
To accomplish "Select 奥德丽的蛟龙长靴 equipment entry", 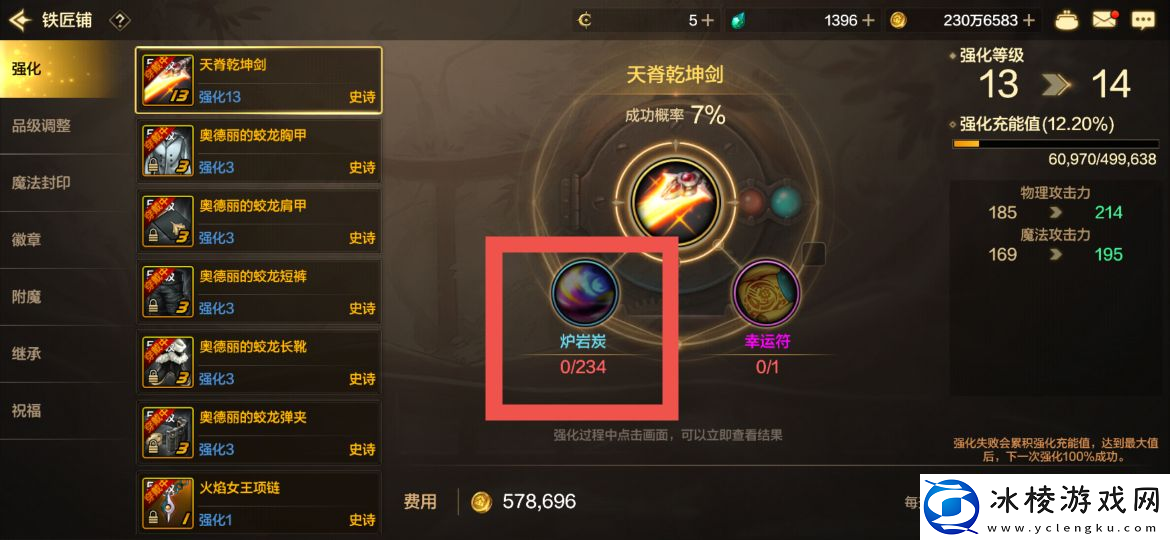I will [259, 362].
